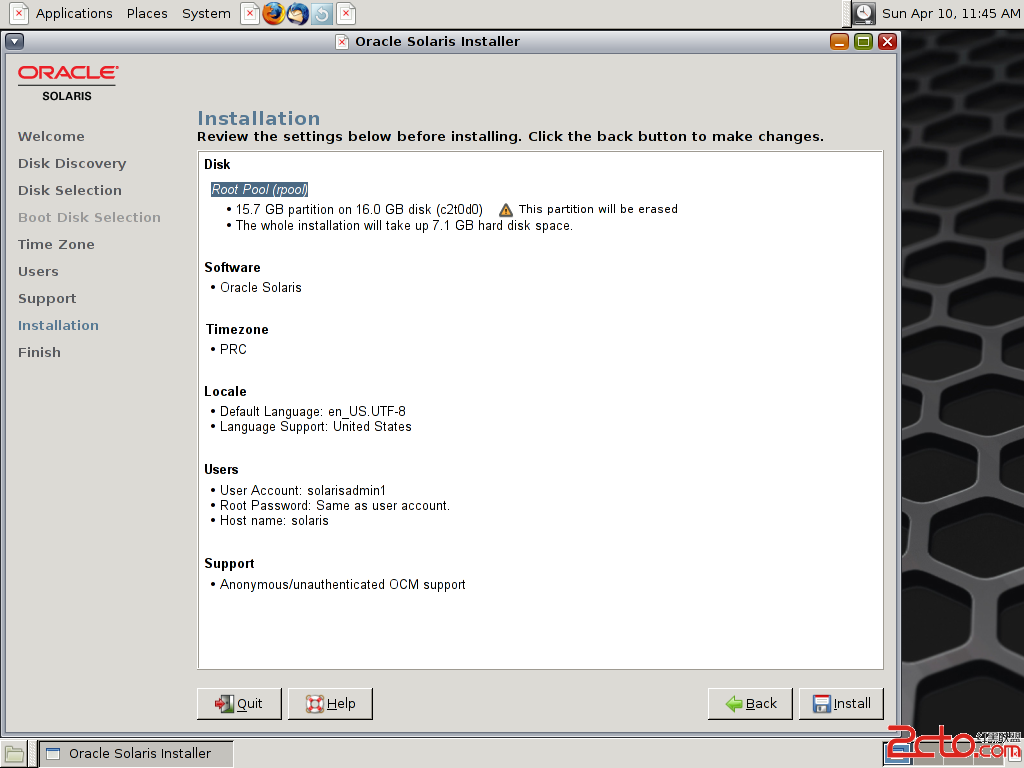Click the broken launcher icon after the update icon
1024x768 pixels.
pos(346,13)
